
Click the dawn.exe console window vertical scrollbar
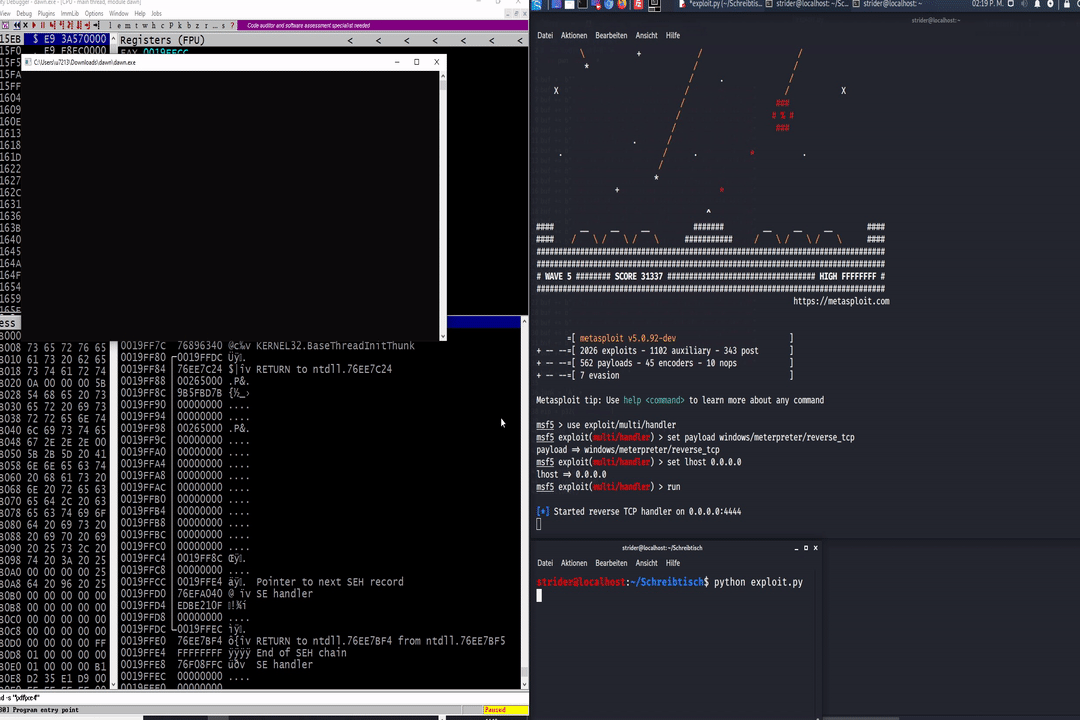click(x=442, y=205)
